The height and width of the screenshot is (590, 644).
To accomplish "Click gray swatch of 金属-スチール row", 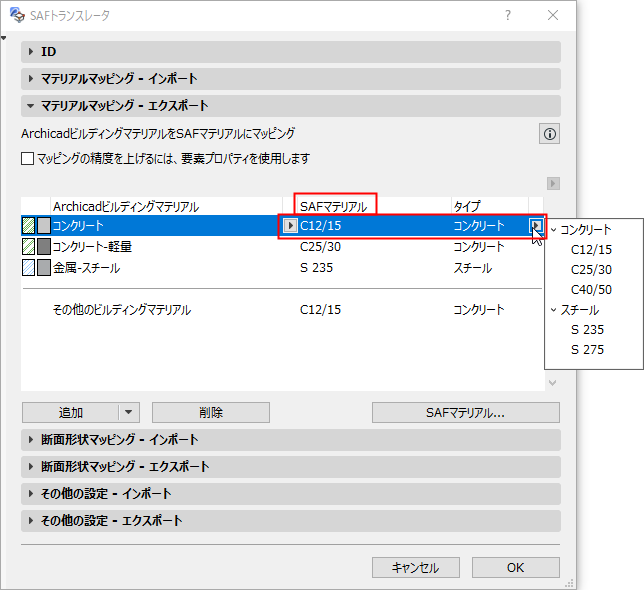I will [x=44, y=268].
